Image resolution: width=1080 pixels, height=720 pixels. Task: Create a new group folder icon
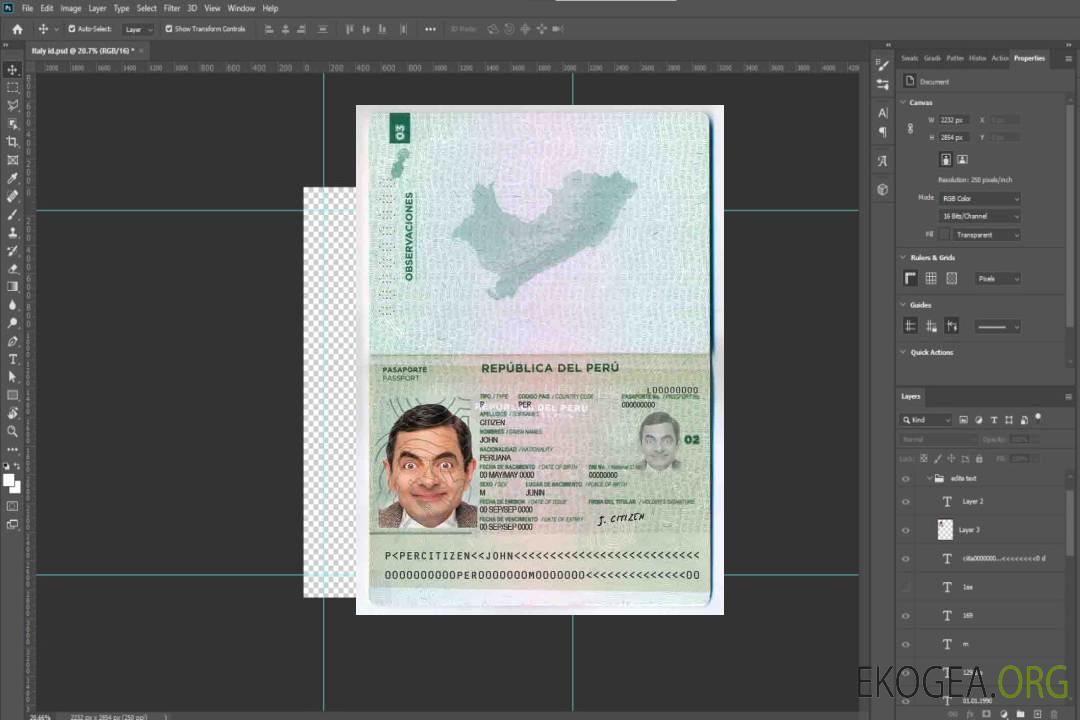[x=1020, y=714]
